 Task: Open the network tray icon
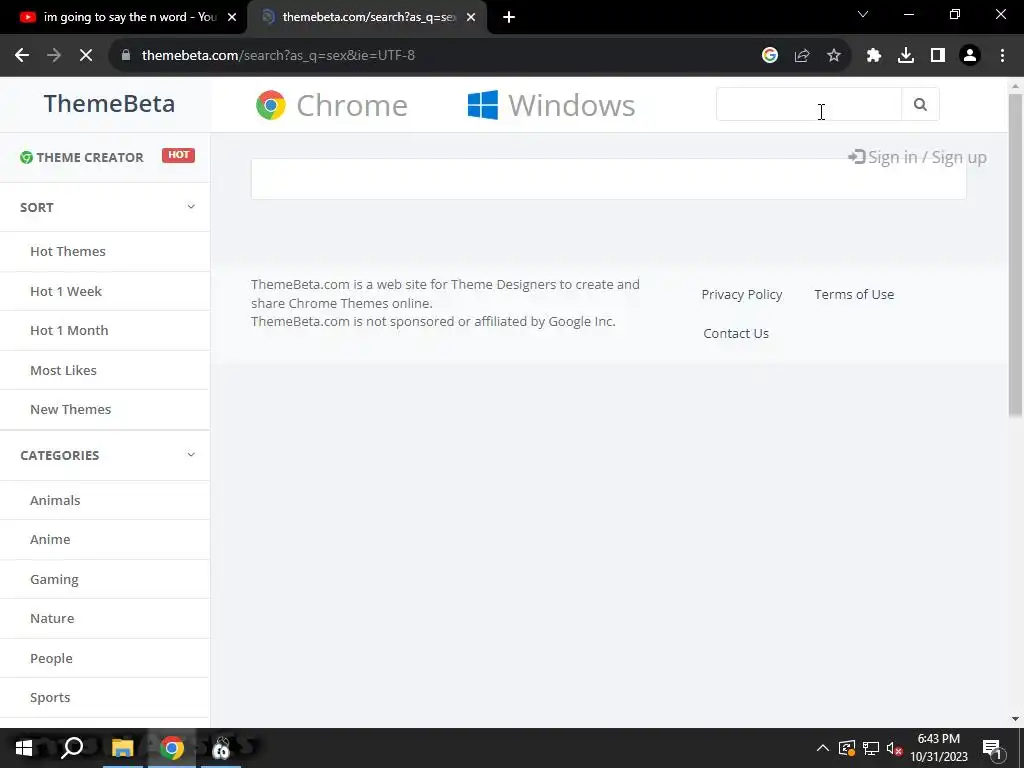871,748
